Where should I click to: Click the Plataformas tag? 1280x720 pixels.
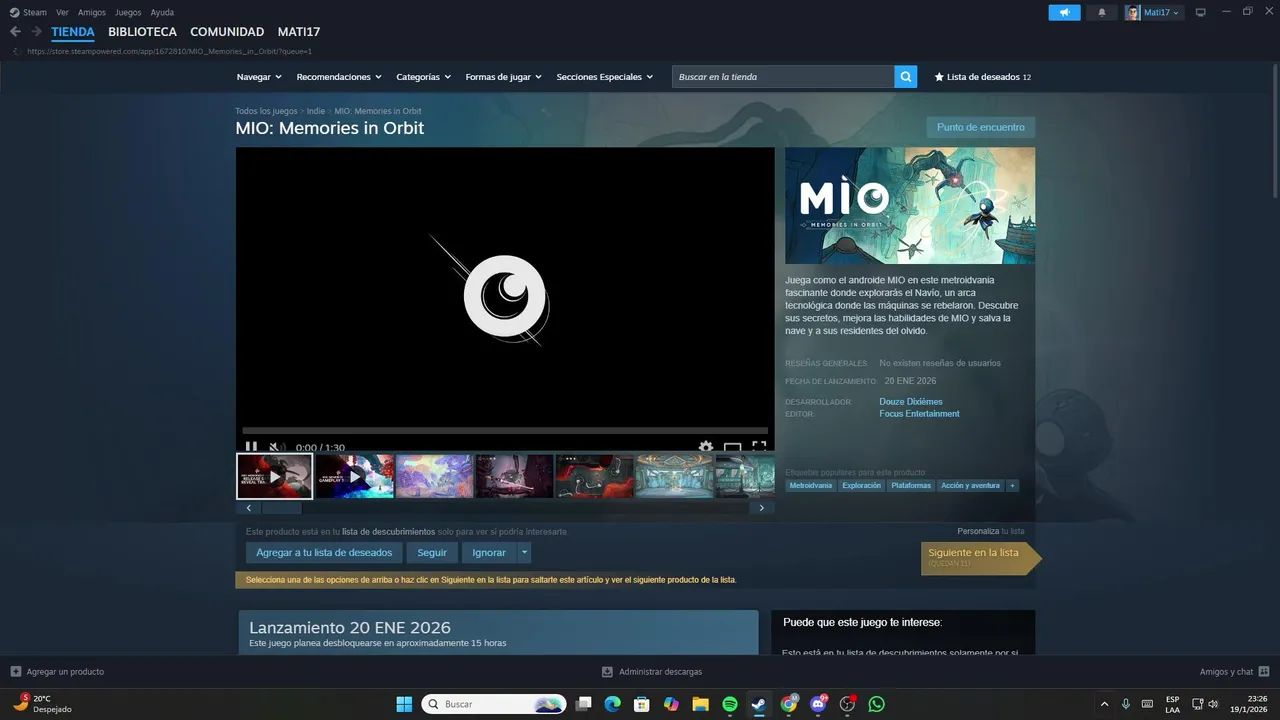click(x=911, y=485)
